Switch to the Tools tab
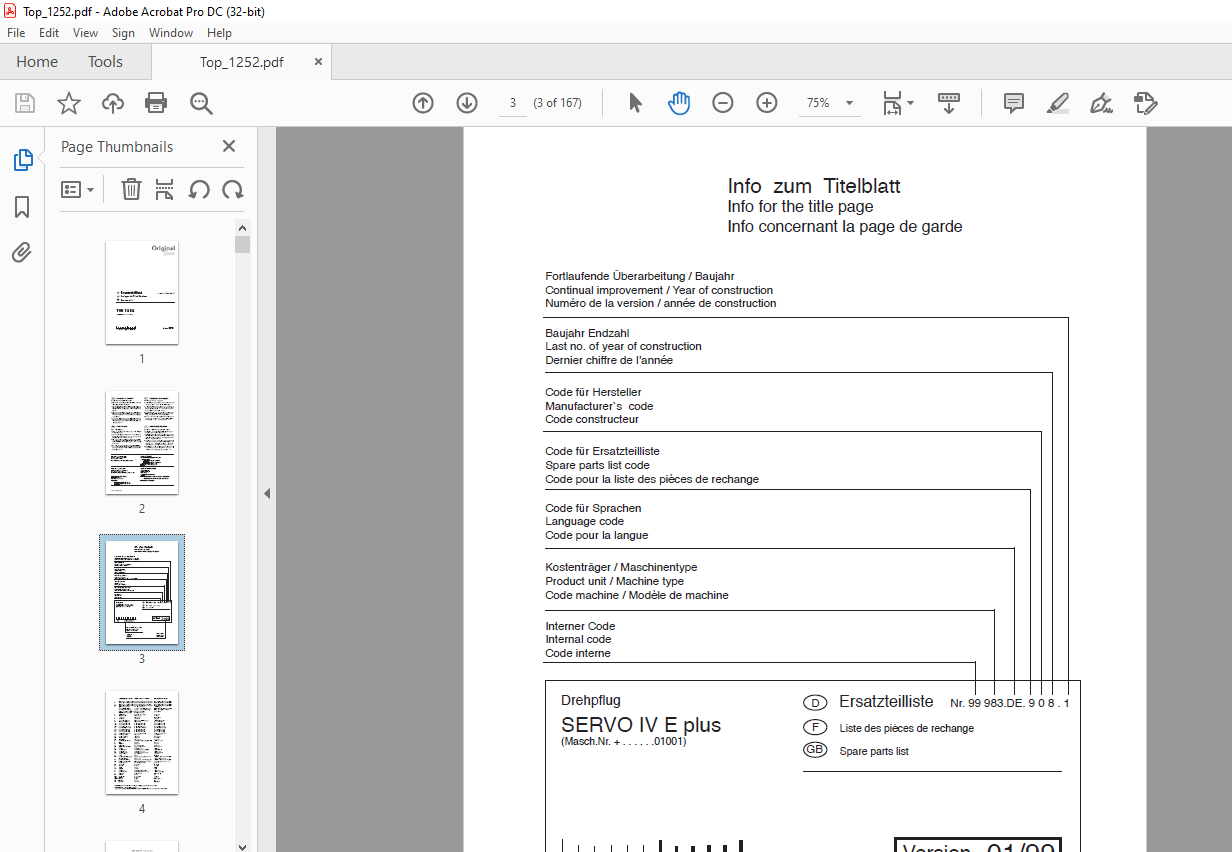Image resolution: width=1232 pixels, height=852 pixels. [105, 61]
